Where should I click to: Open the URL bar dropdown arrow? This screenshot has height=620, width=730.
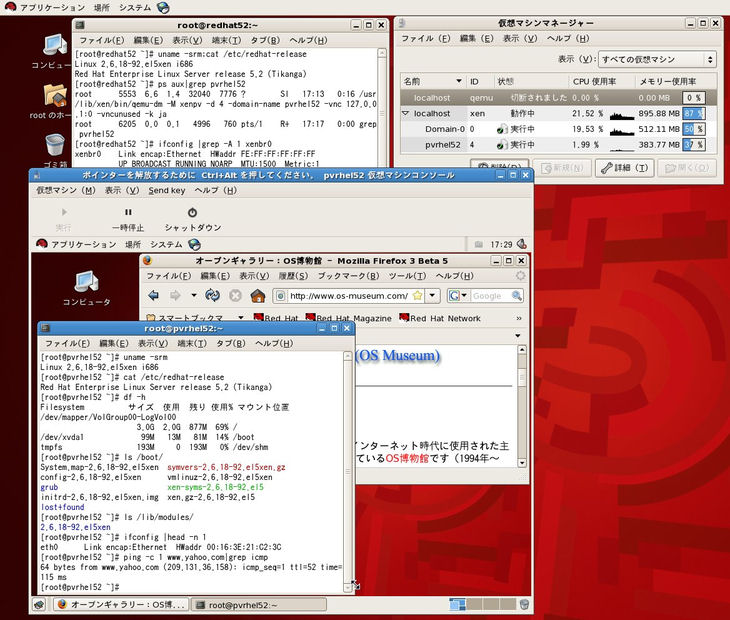click(x=433, y=296)
